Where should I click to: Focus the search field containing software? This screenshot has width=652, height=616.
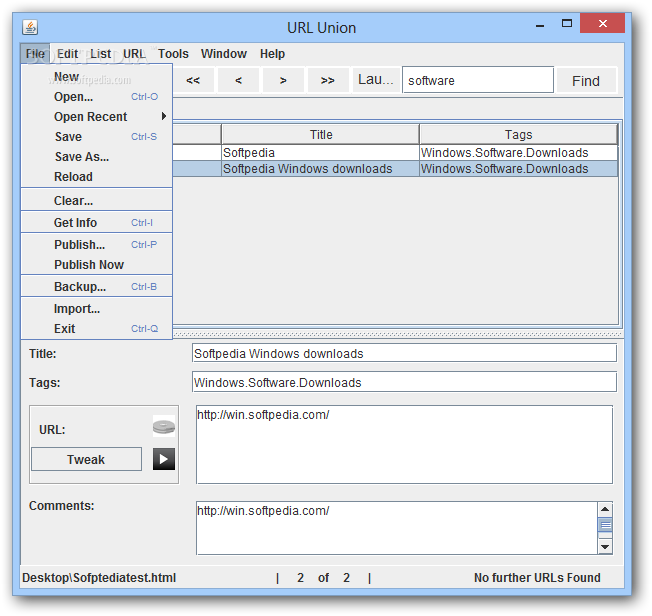click(478, 80)
